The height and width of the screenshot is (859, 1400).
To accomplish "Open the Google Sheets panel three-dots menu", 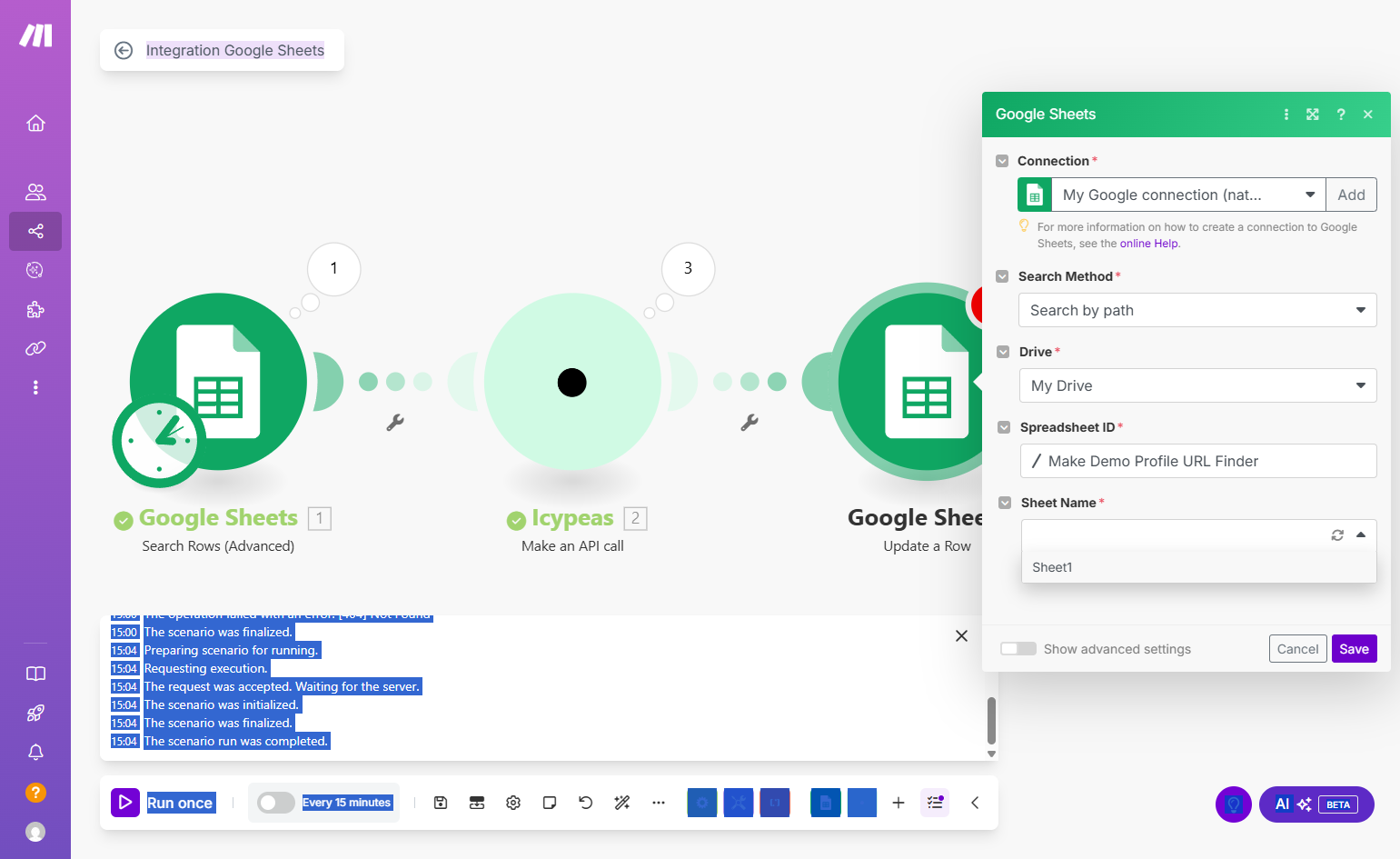I will [x=1286, y=115].
